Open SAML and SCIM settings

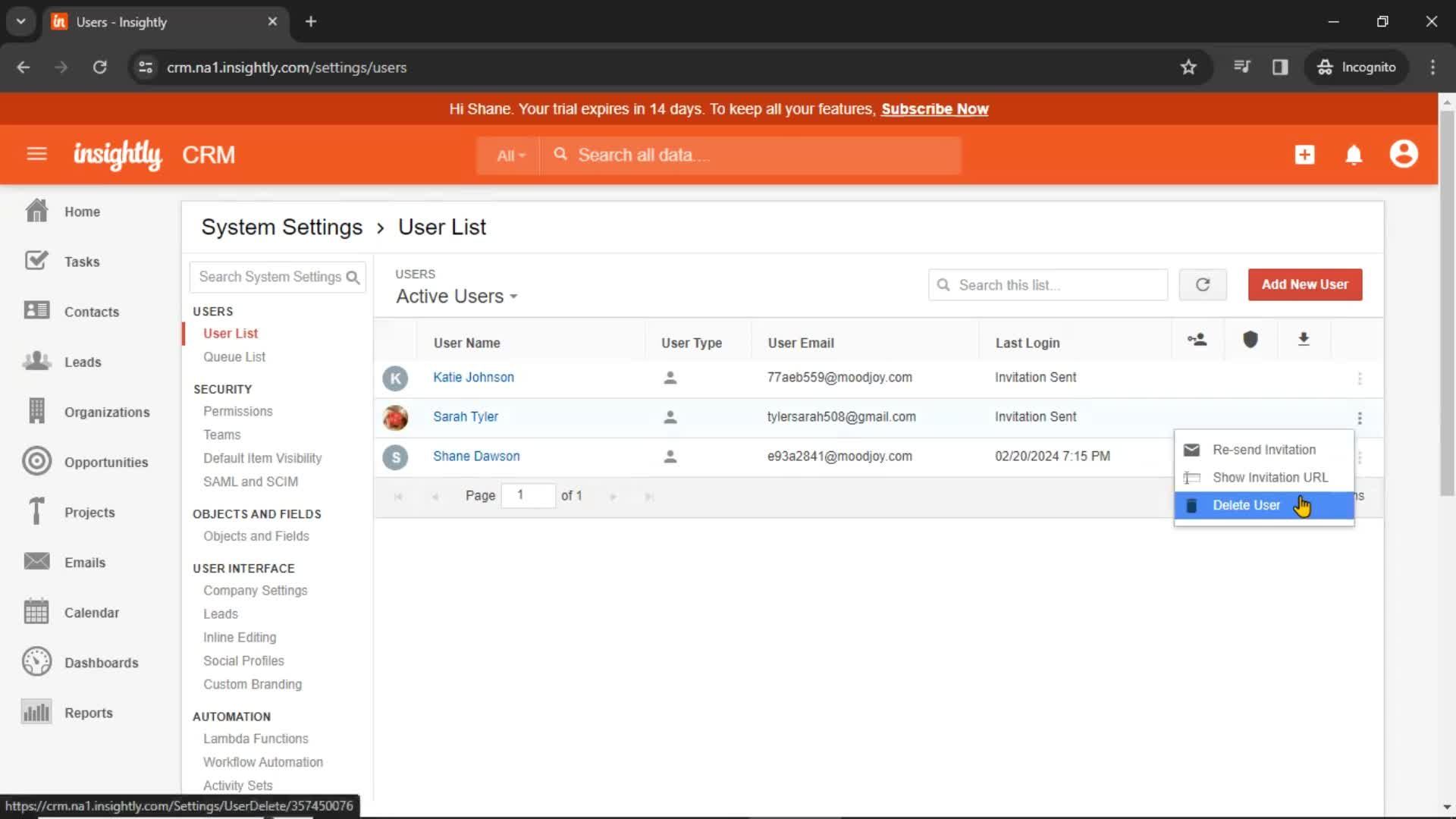pyautogui.click(x=250, y=482)
